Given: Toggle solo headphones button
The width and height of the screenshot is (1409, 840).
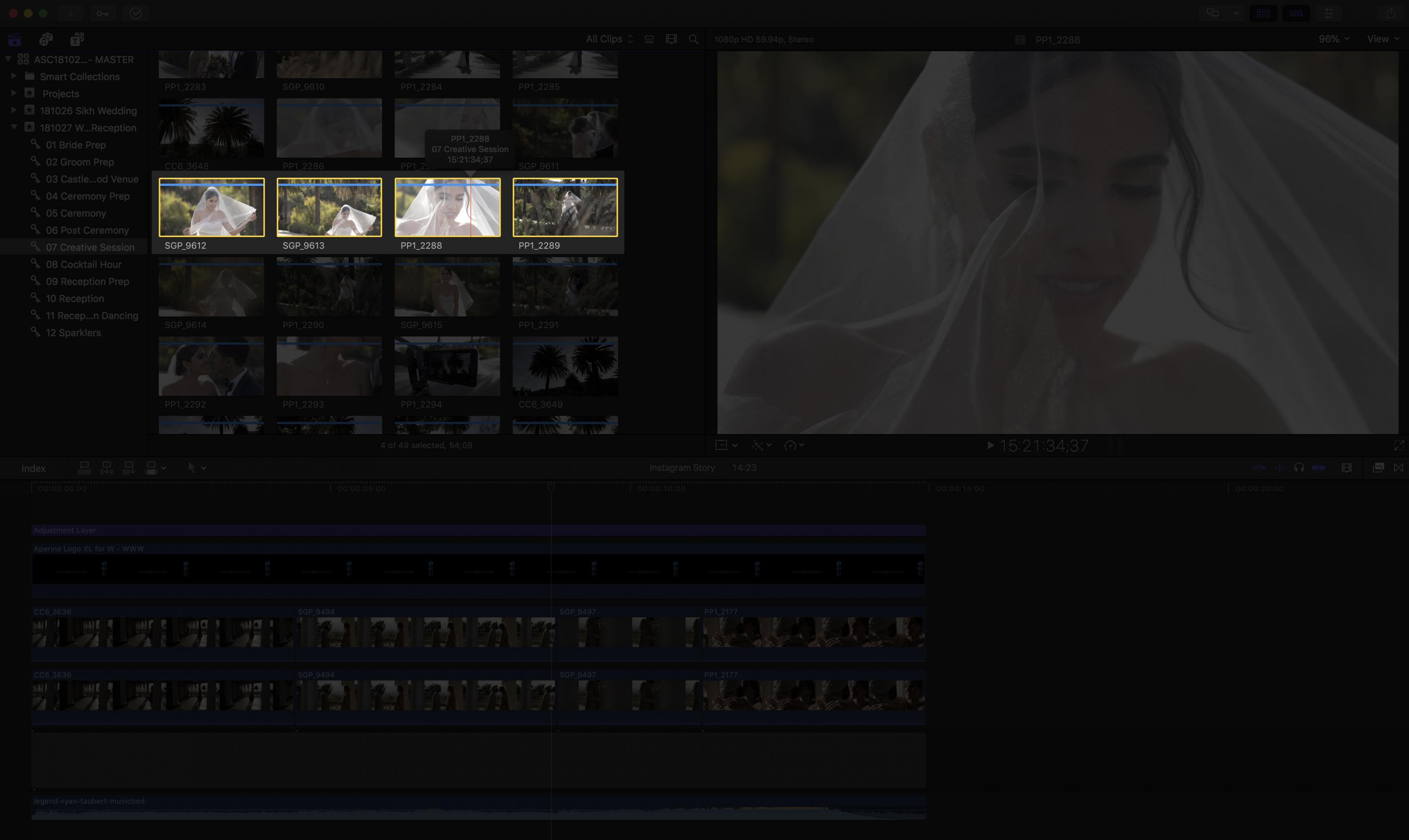Looking at the screenshot, I should pyautogui.click(x=1299, y=467).
